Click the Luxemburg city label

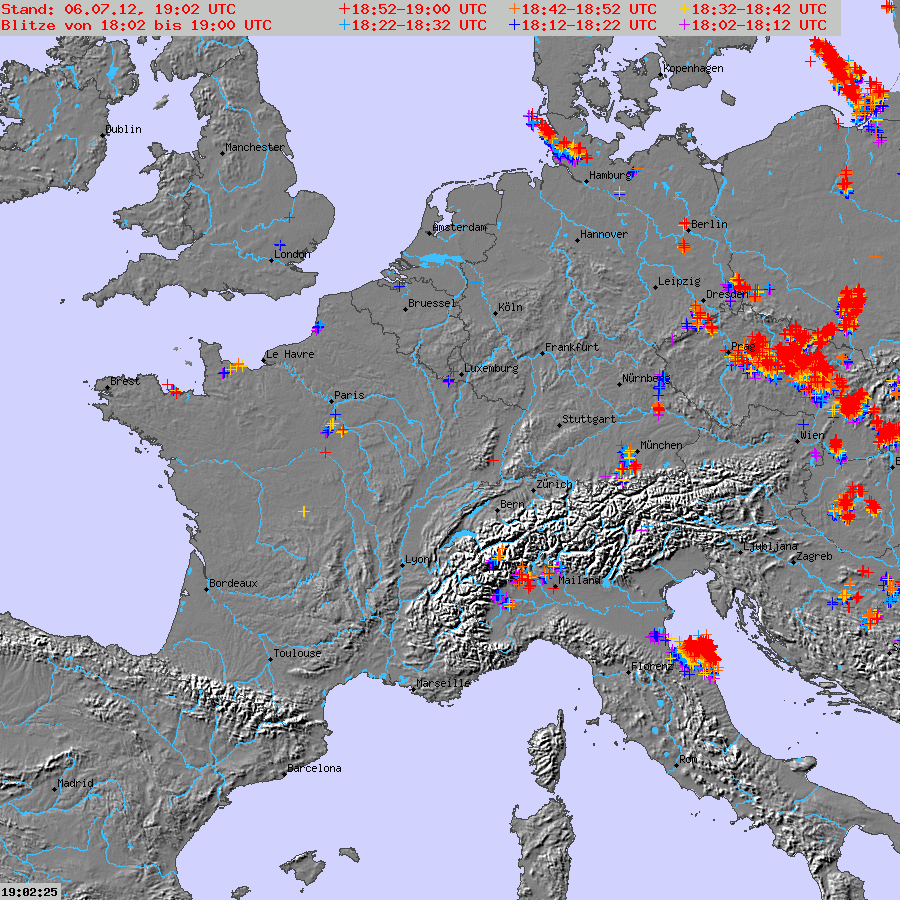(491, 368)
